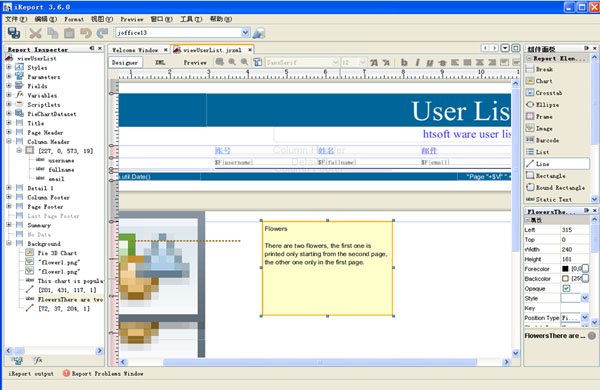Switch to the viewUserList.jrxml tab
This screenshot has height=390, width=600.
pos(212,50)
